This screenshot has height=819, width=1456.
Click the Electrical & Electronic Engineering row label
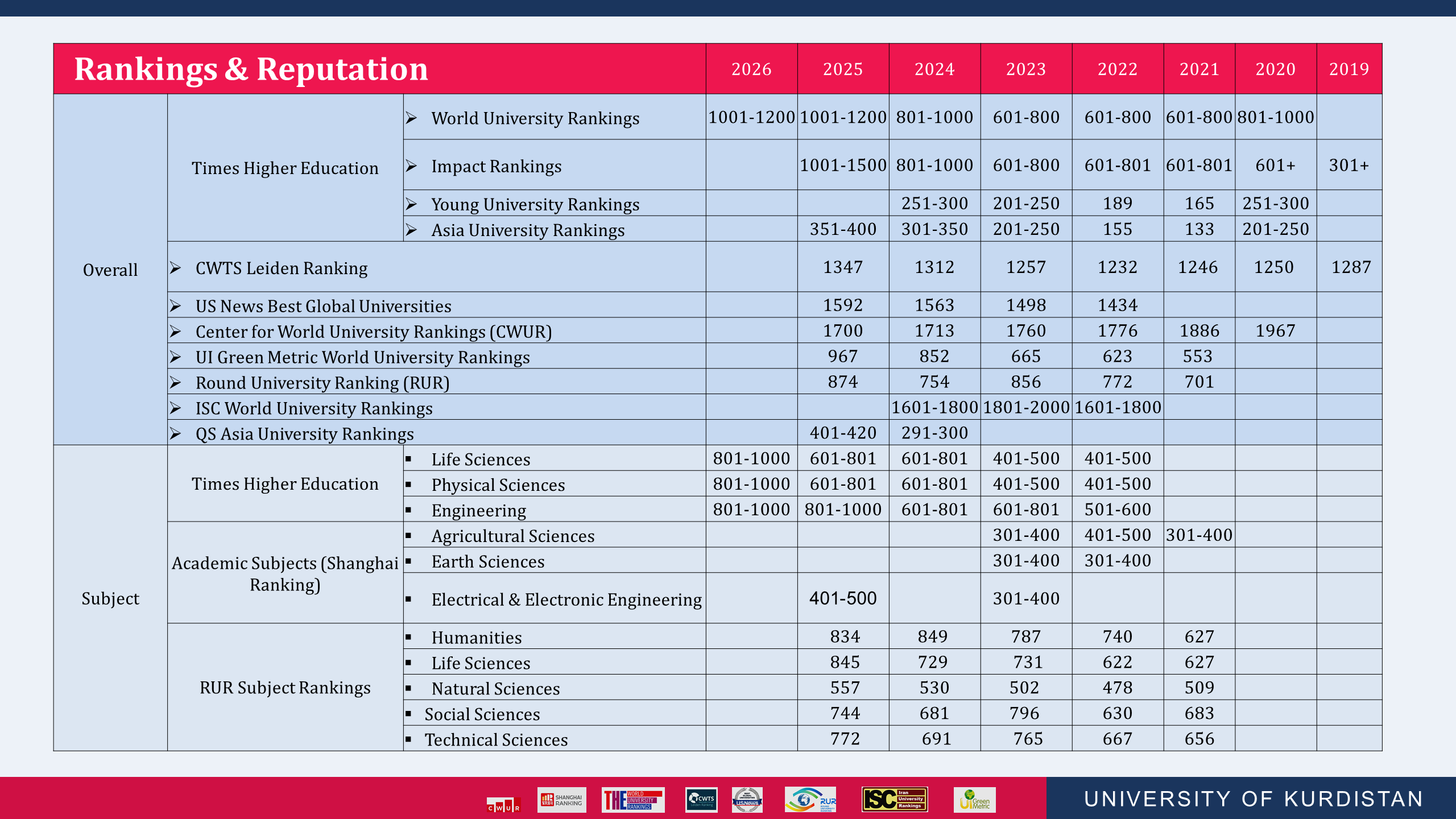(x=566, y=599)
